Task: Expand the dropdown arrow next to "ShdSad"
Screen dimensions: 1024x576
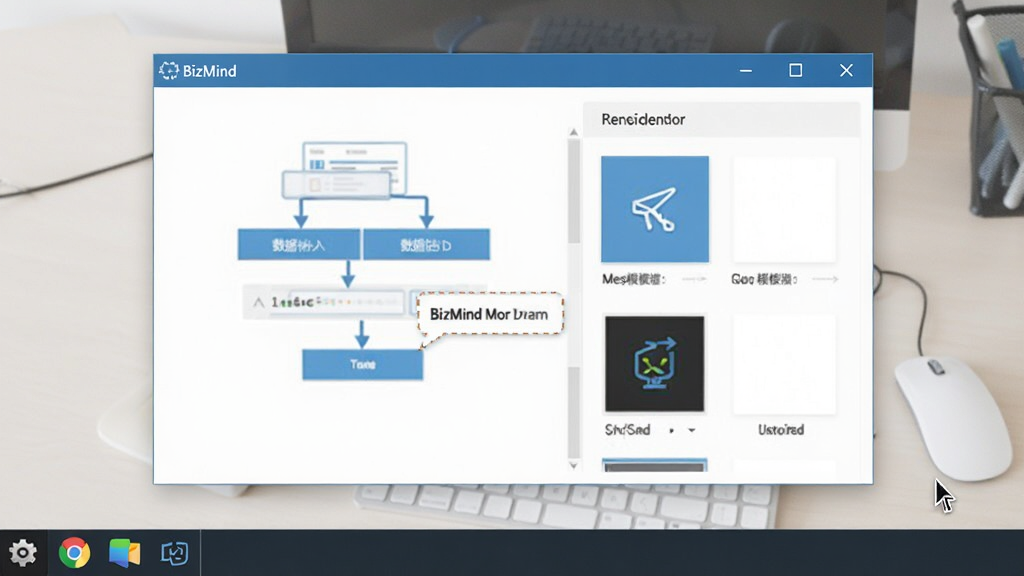Action: 692,430
